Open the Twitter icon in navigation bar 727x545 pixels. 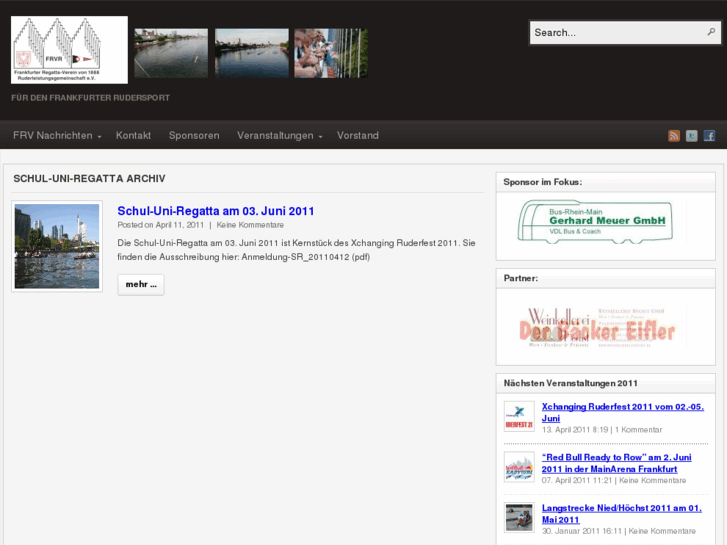691,135
